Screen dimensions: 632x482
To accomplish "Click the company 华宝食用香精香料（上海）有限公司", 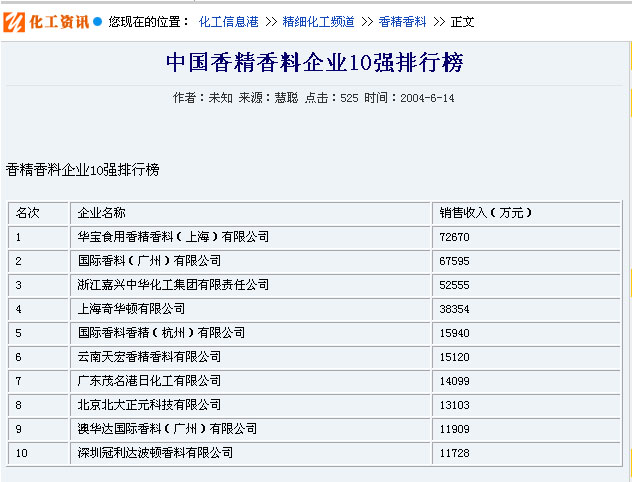I will [173, 237].
